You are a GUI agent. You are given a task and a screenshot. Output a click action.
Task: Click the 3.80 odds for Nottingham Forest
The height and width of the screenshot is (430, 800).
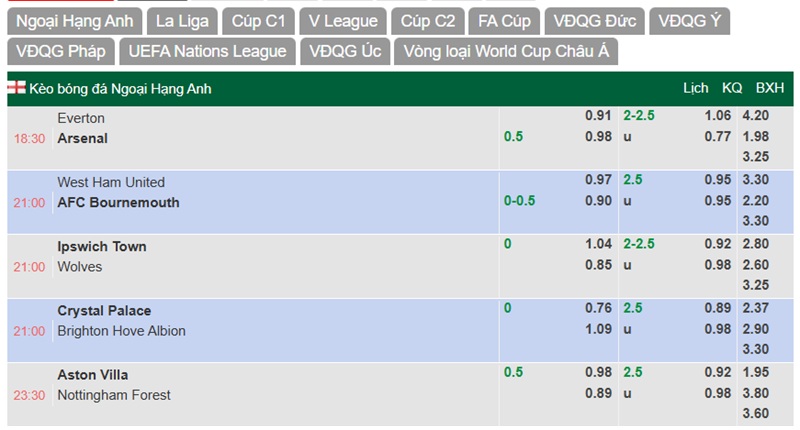click(756, 393)
